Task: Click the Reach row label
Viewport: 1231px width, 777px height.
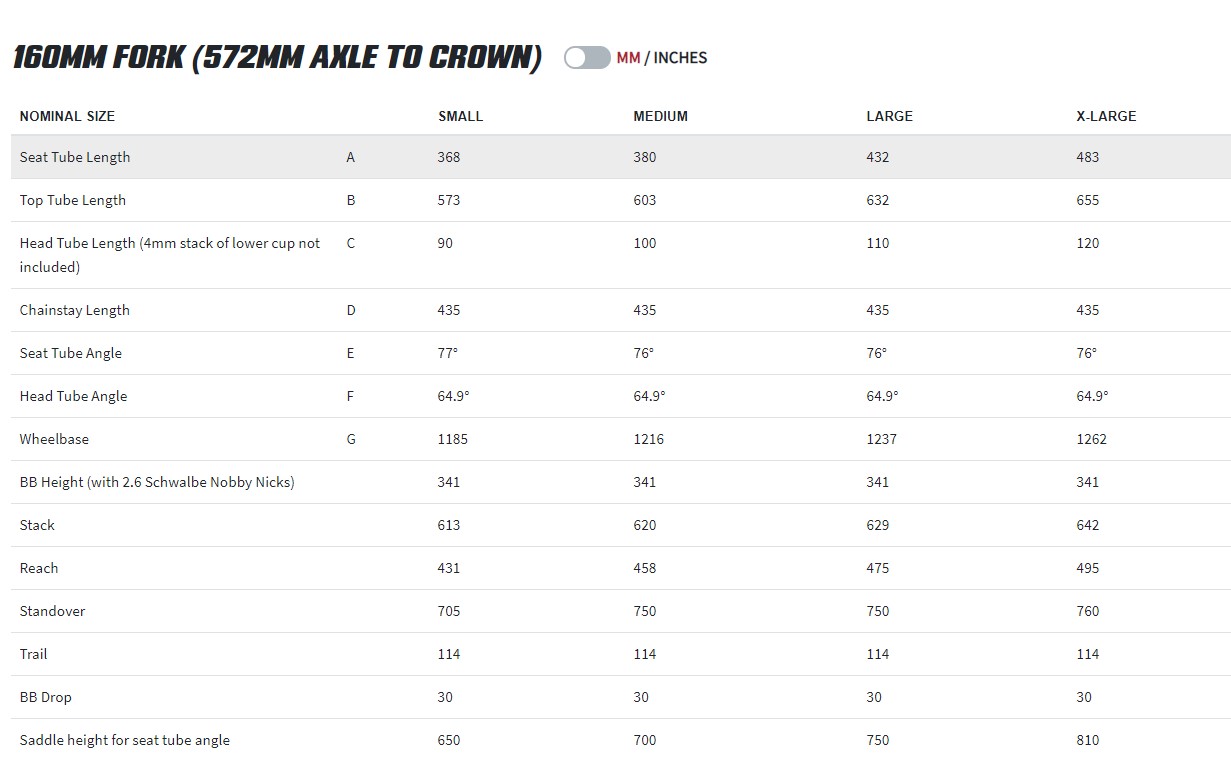Action: pos(39,568)
